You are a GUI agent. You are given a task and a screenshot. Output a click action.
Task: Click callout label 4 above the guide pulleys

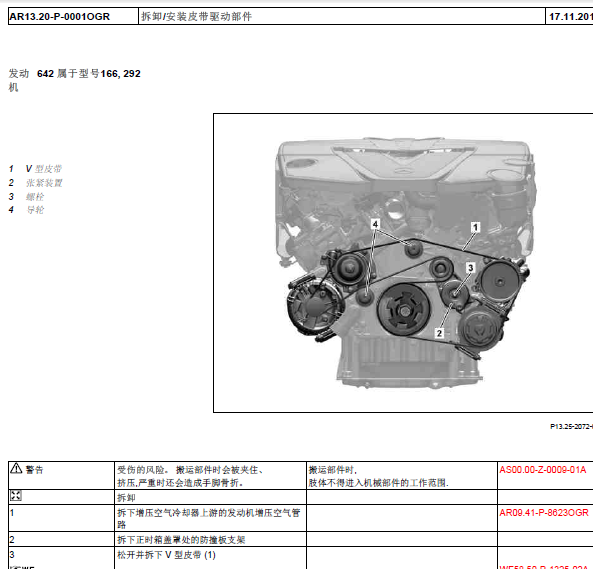(375, 224)
